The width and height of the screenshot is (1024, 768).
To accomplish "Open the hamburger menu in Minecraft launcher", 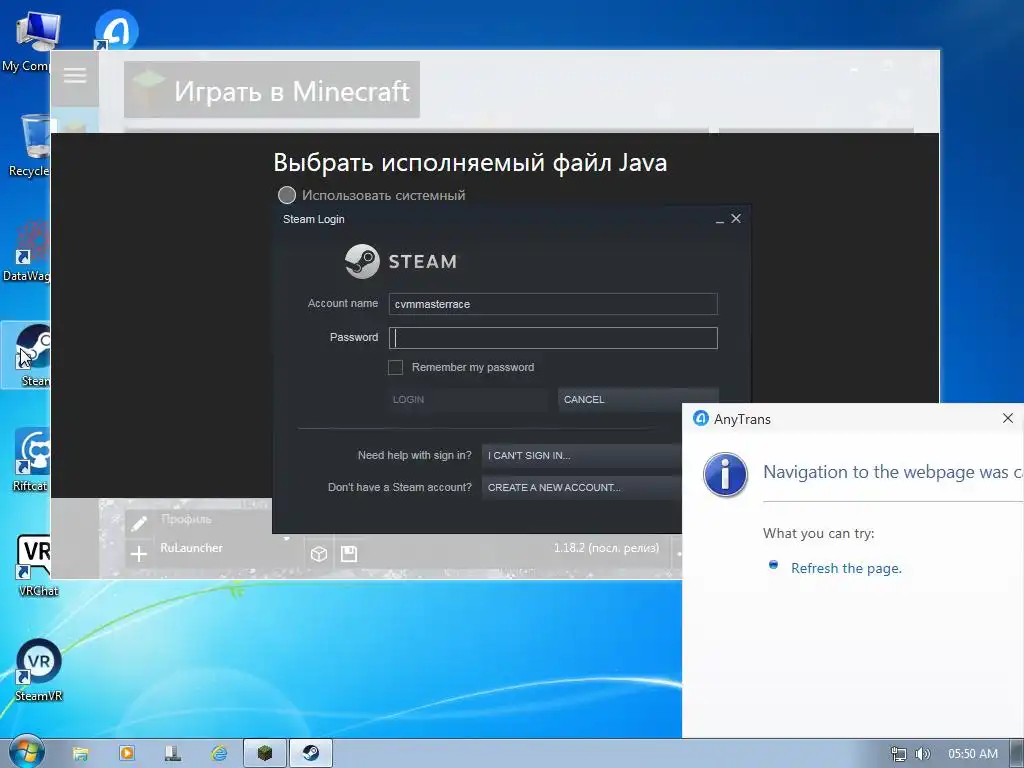I will point(75,76).
